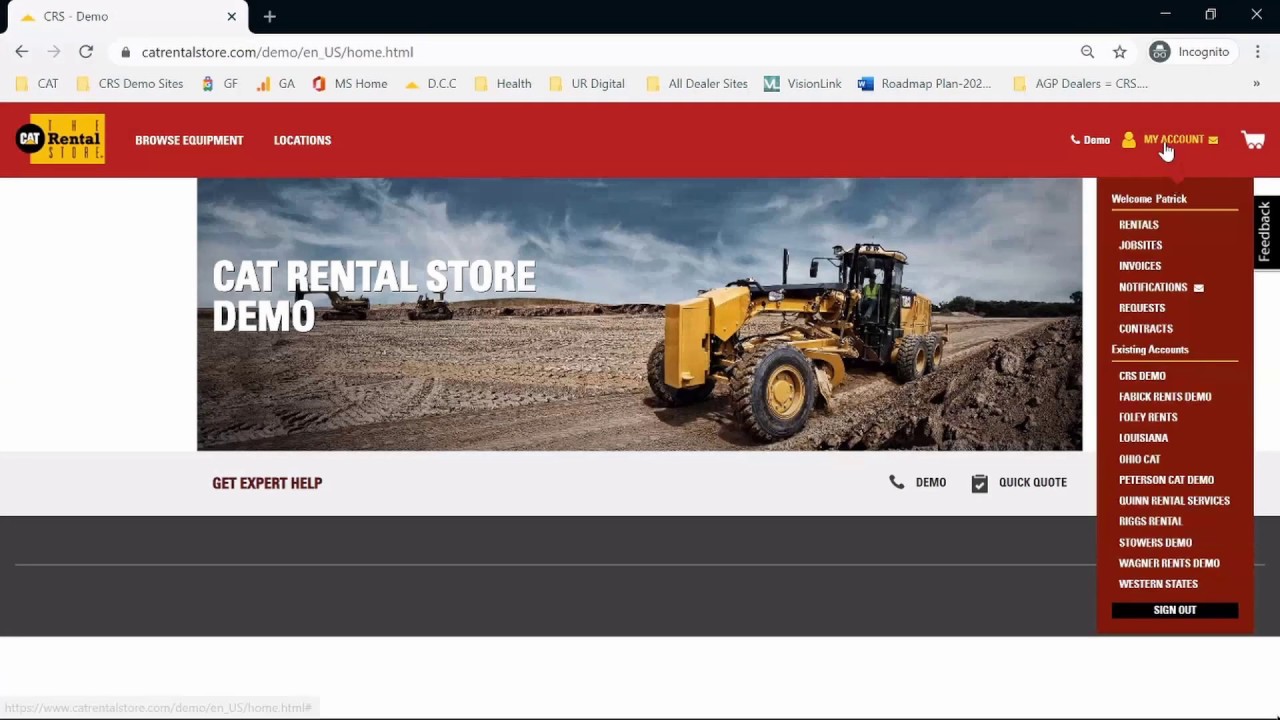Open the AGP Dealers bookmarks folder
The width and height of the screenshot is (1280, 720).
pos(1080,84)
